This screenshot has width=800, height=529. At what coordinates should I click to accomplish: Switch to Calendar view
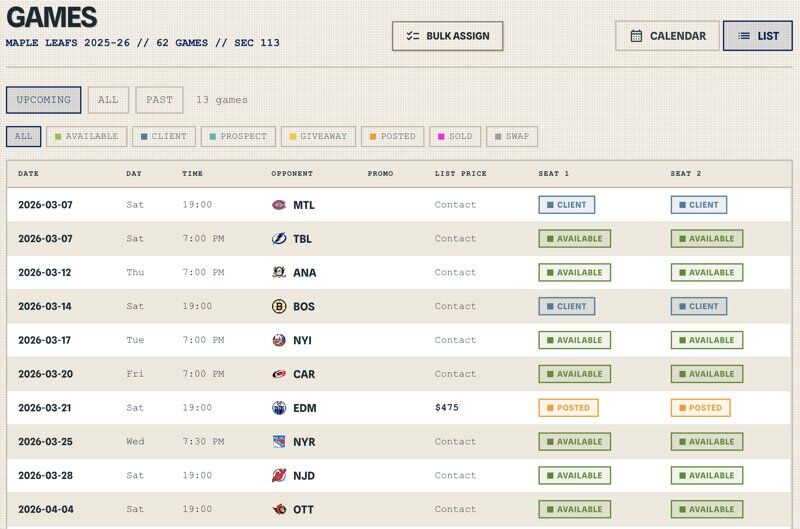coord(667,36)
